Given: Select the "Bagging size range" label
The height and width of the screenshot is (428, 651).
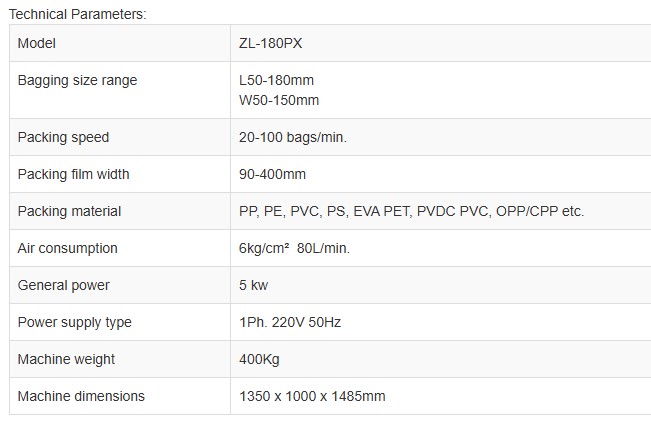Looking at the screenshot, I should (x=77, y=81).
